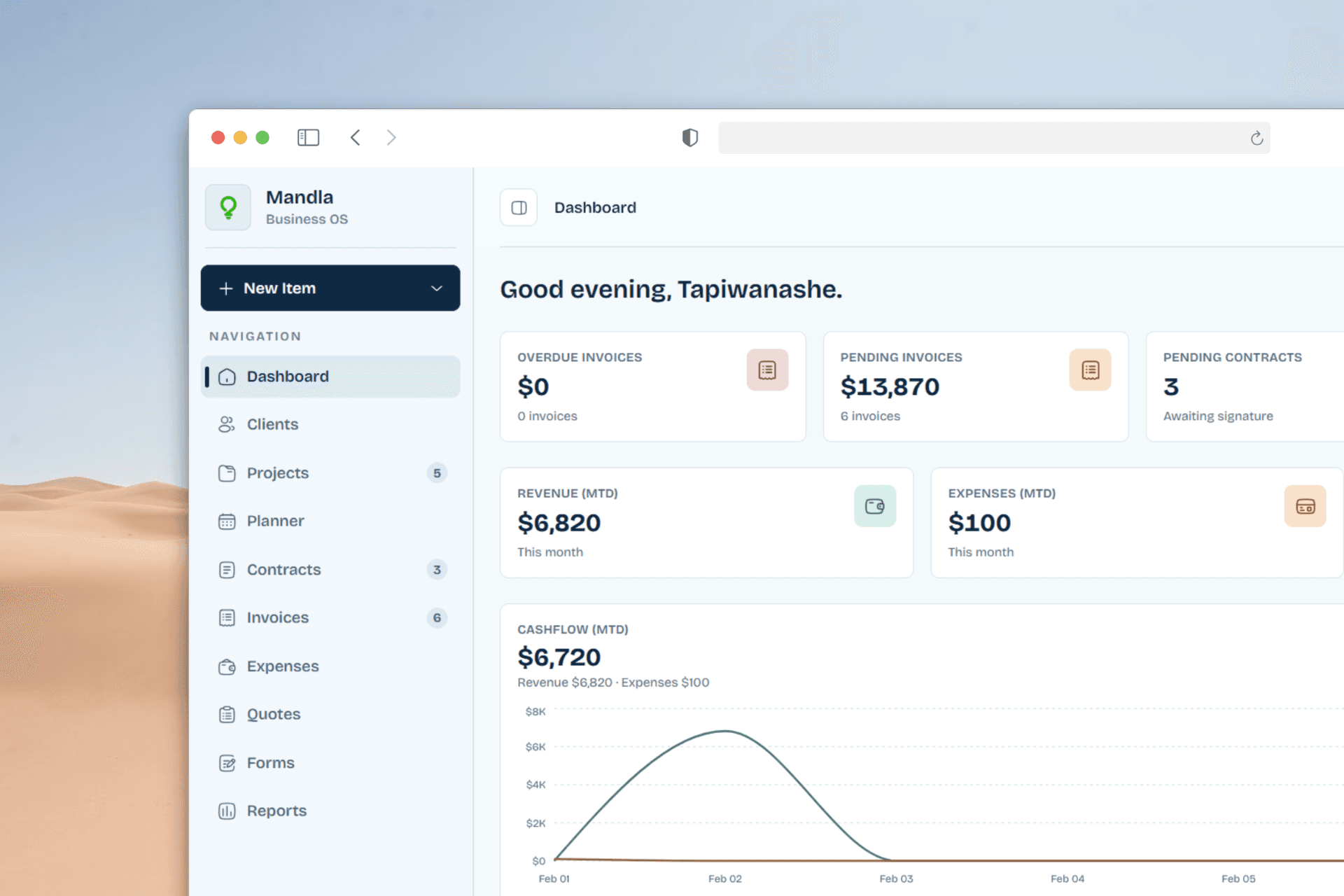The height and width of the screenshot is (896, 1344).
Task: Click the Mandla lightbulb logo icon
Action: (228, 207)
